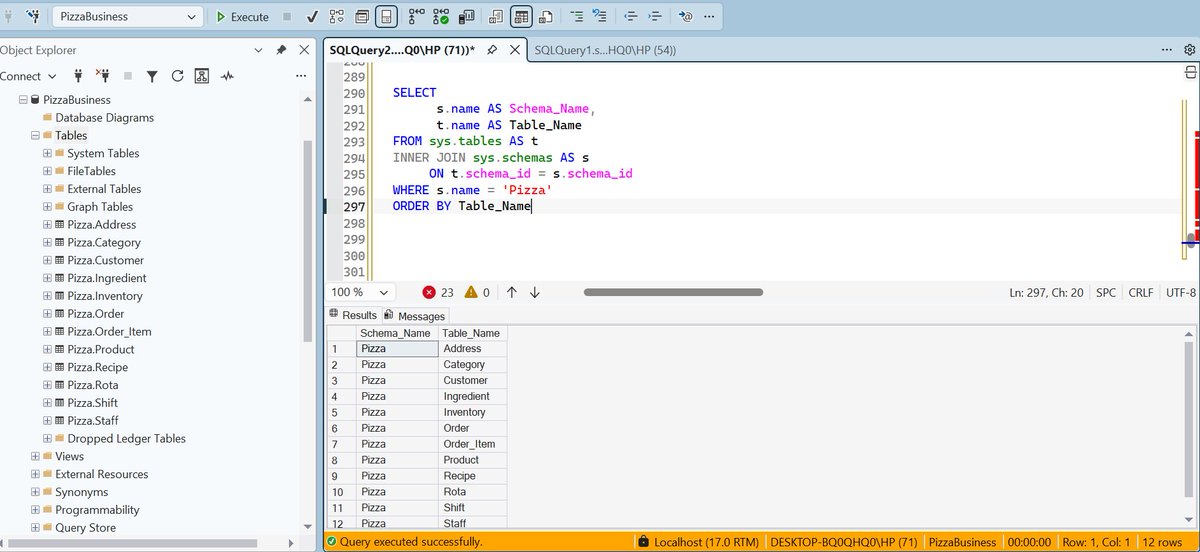1200x552 pixels.
Task: Click CRLF line ending indicator
Action: 1141,292
